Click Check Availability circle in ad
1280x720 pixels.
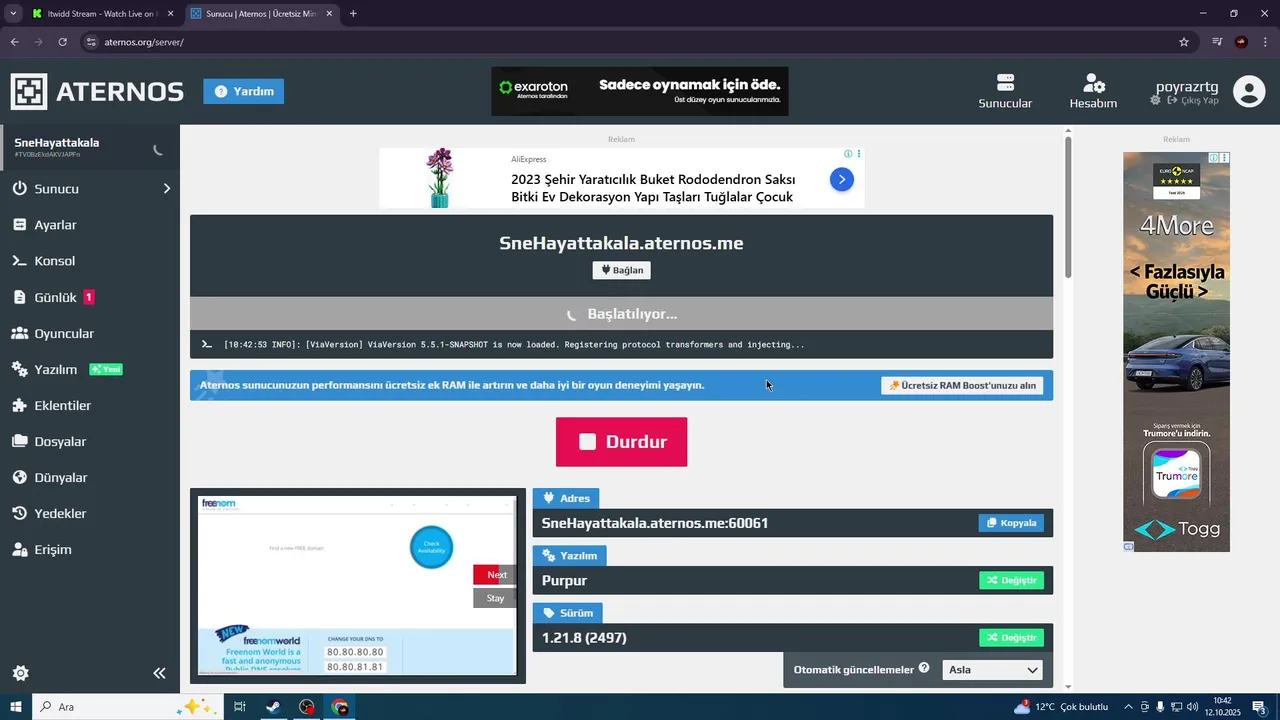click(431, 547)
